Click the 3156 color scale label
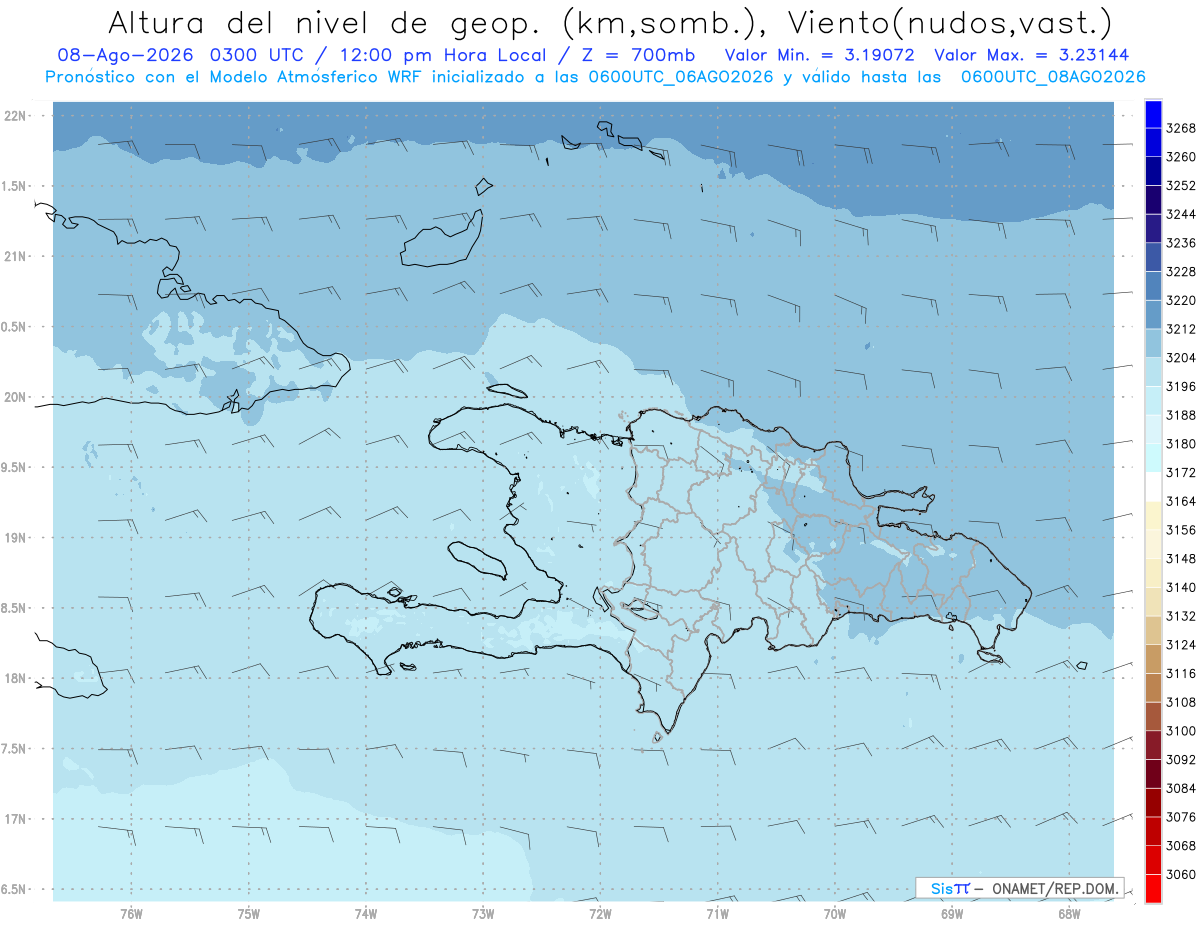Viewport: 1200px width, 927px height. tap(1181, 530)
